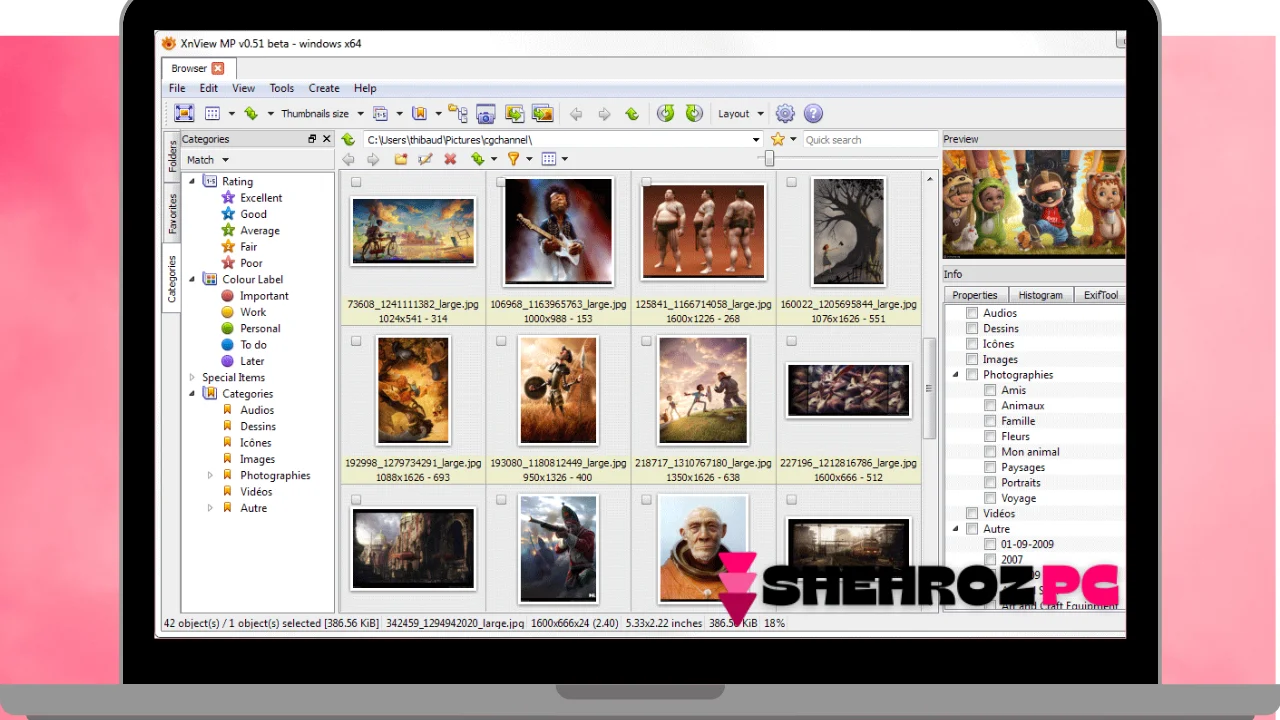Click the sort icon in main toolbar

coord(251,114)
